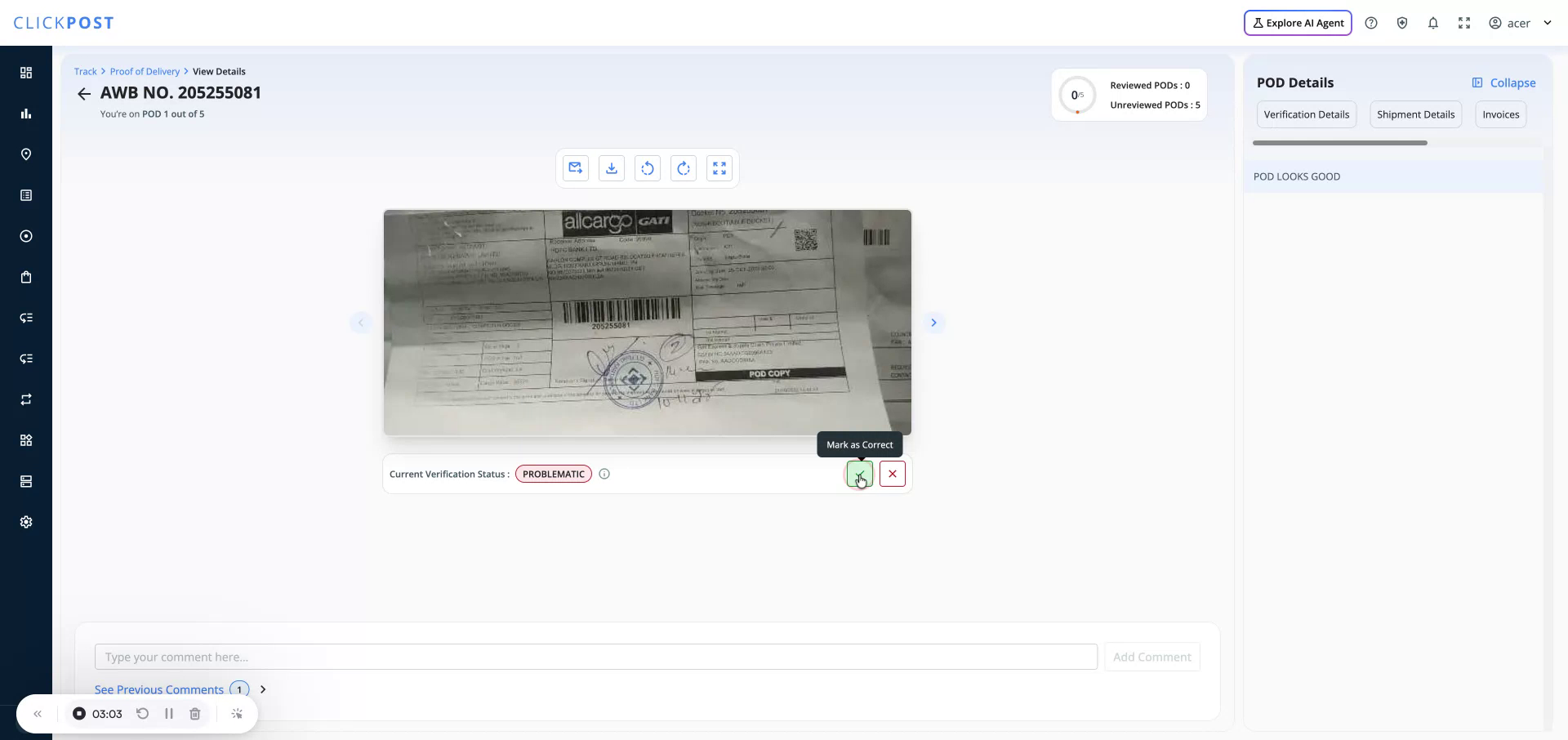Expand previous POD comments chevron

click(261, 689)
